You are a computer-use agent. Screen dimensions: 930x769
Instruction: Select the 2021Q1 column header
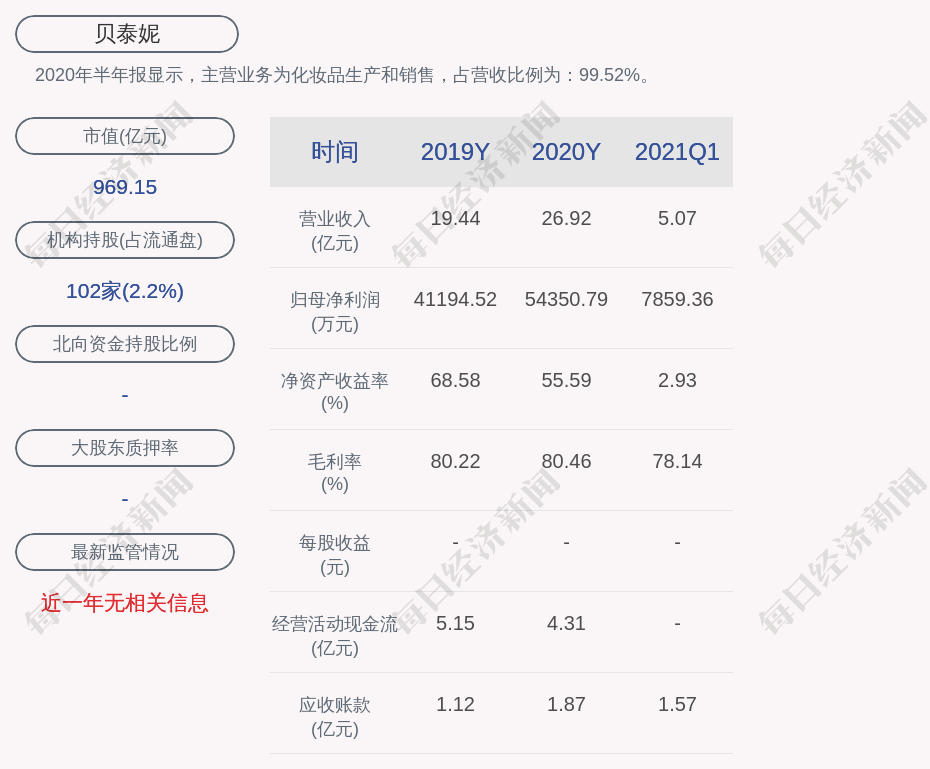pyautogui.click(x=677, y=152)
